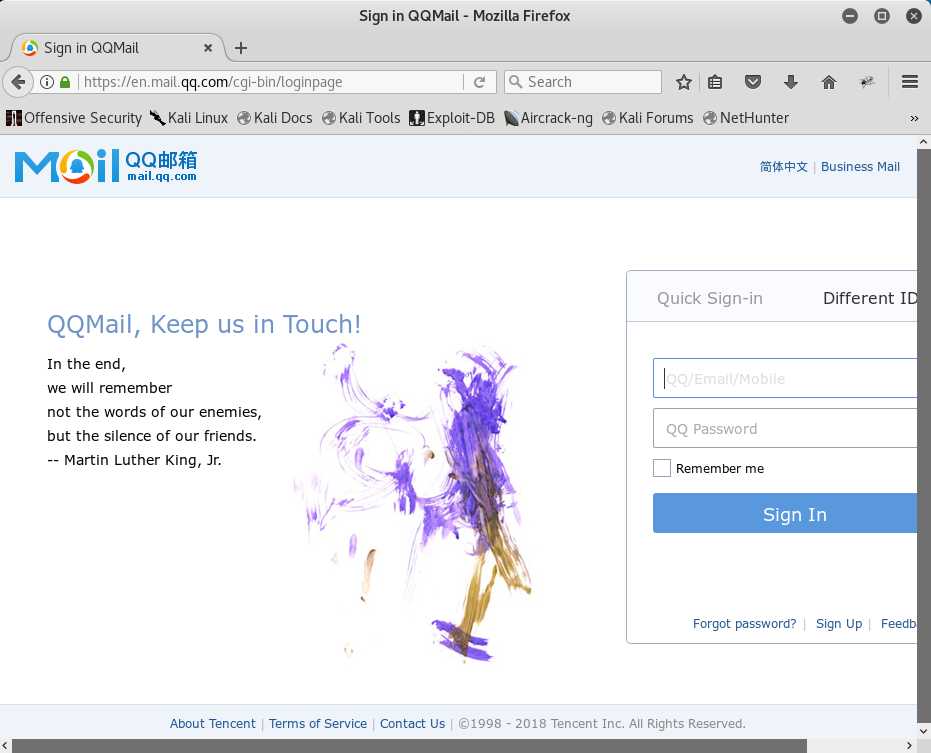Viewport: 931px width, 753px height.
Task: Click the vertical scrollbar track
Action: (924, 436)
